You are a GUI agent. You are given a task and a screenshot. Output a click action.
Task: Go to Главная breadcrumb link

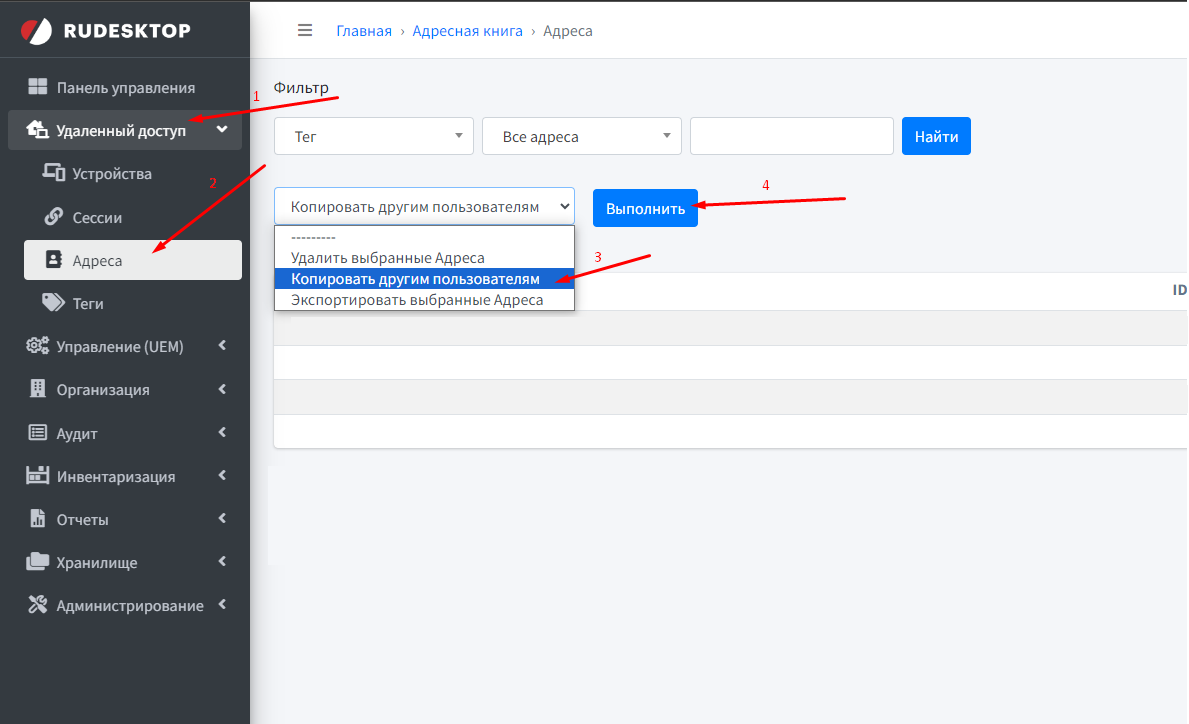[x=364, y=31]
